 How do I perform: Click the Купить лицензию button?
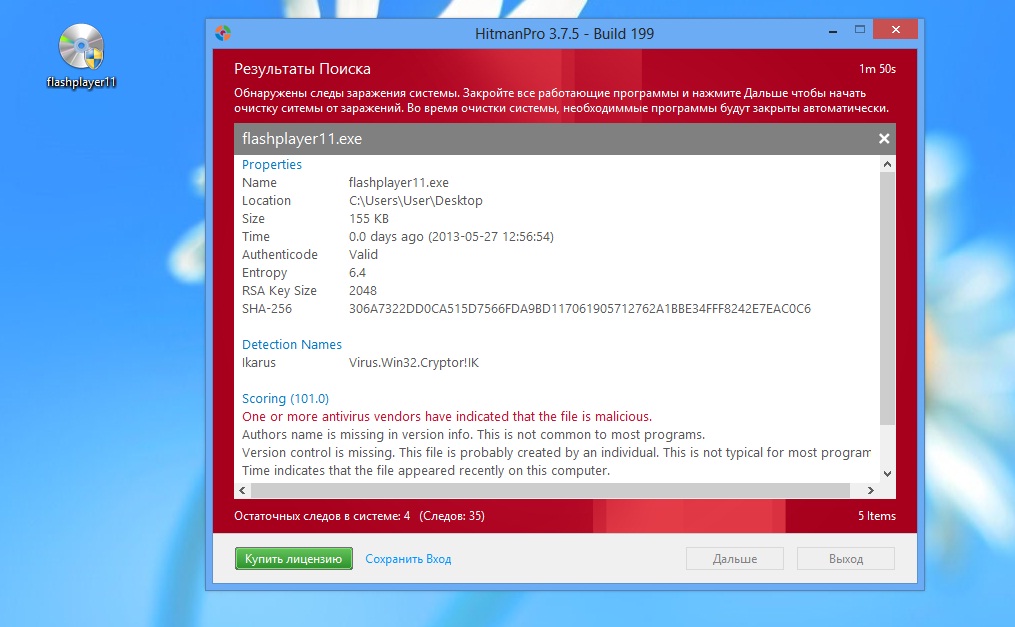[x=293, y=558]
